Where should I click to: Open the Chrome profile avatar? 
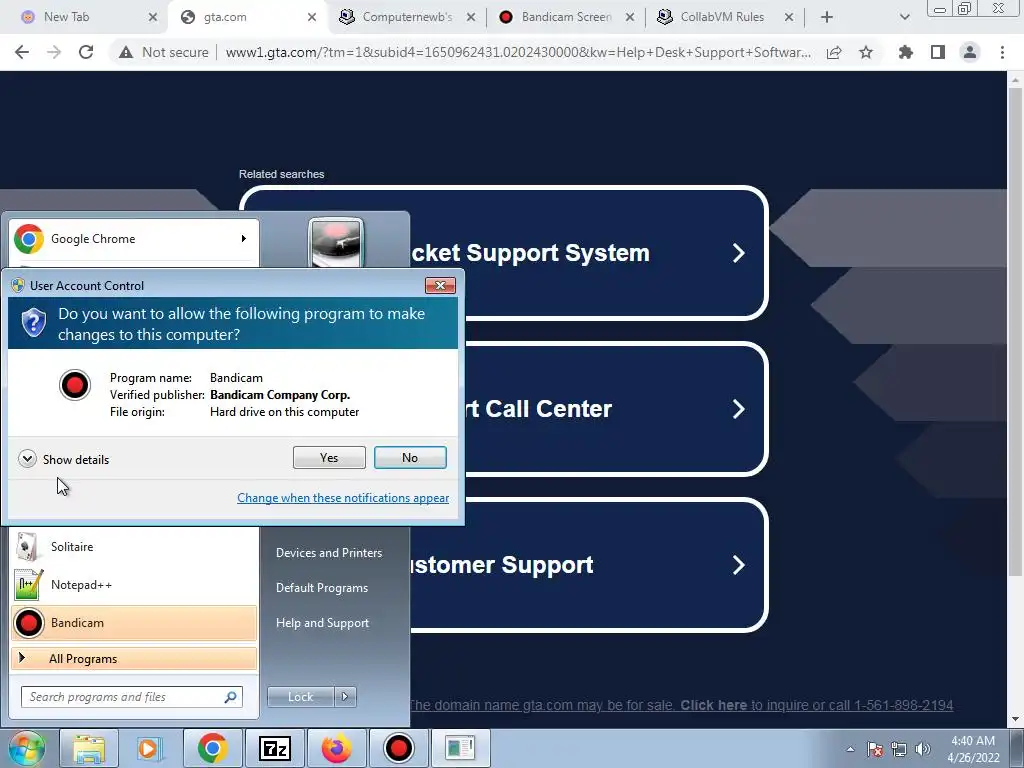coord(970,52)
